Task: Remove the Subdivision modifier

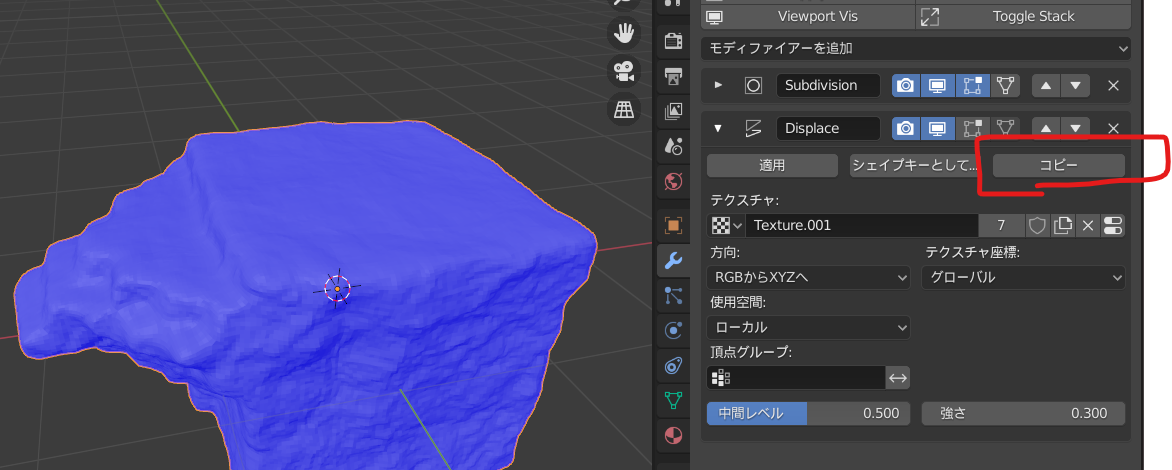Action: pos(1113,85)
